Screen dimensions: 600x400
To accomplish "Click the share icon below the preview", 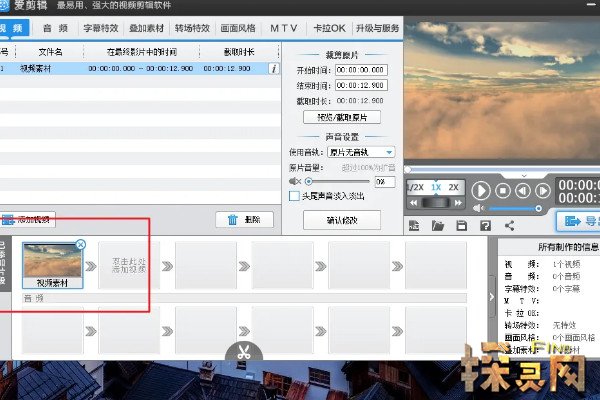I will point(509,225).
